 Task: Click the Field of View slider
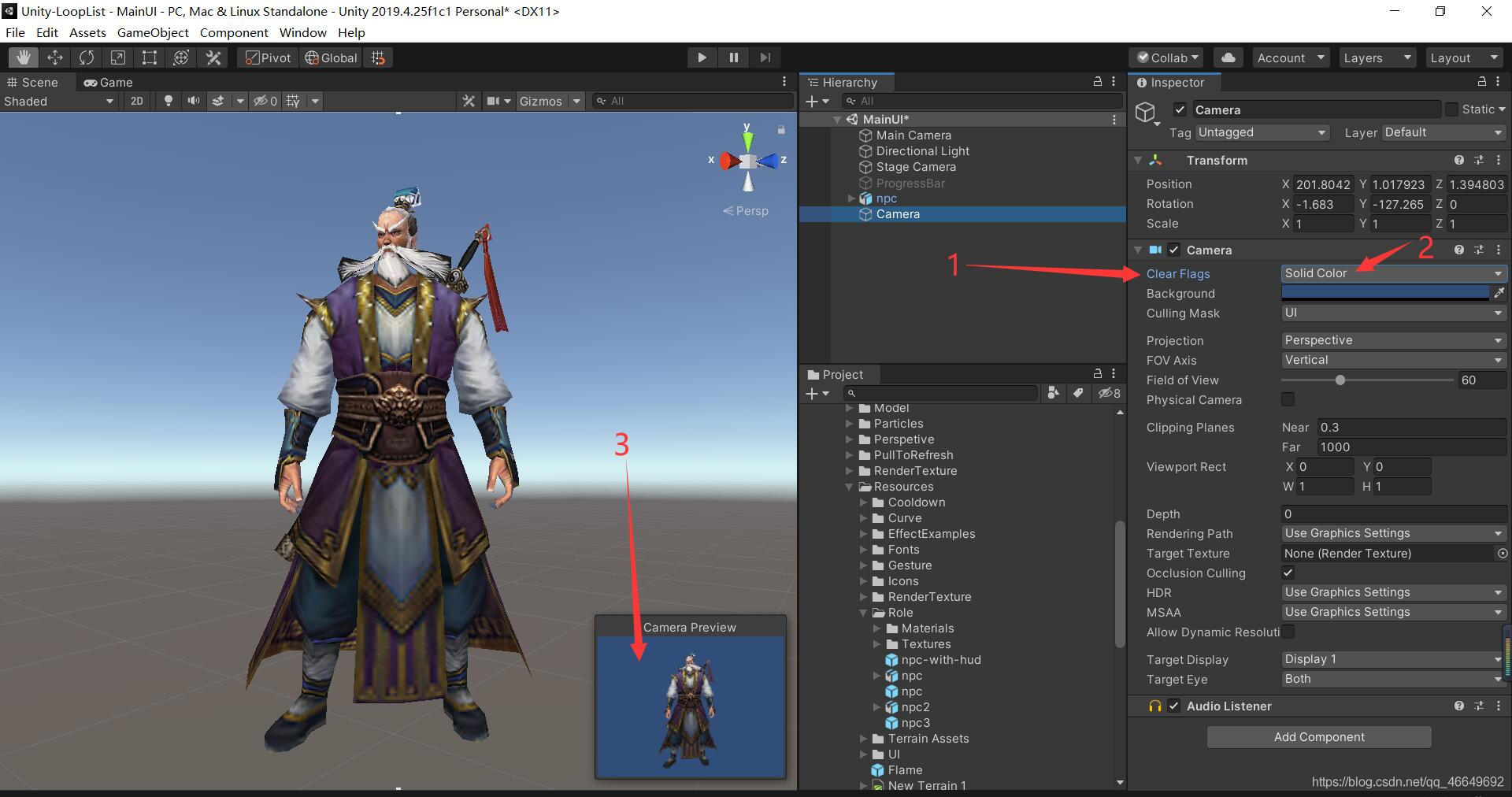click(x=1367, y=380)
